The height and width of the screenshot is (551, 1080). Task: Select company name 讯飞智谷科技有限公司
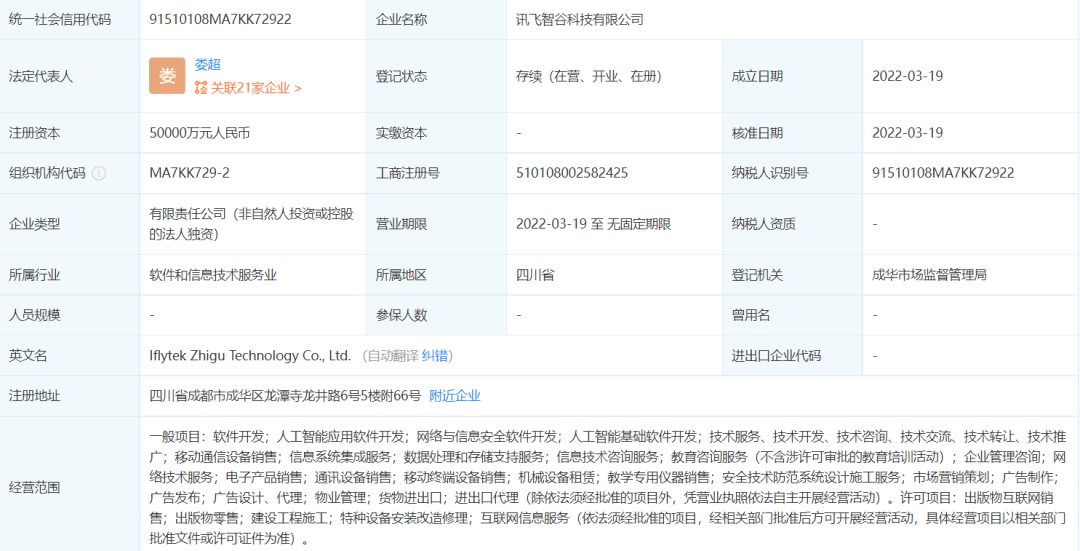point(580,20)
